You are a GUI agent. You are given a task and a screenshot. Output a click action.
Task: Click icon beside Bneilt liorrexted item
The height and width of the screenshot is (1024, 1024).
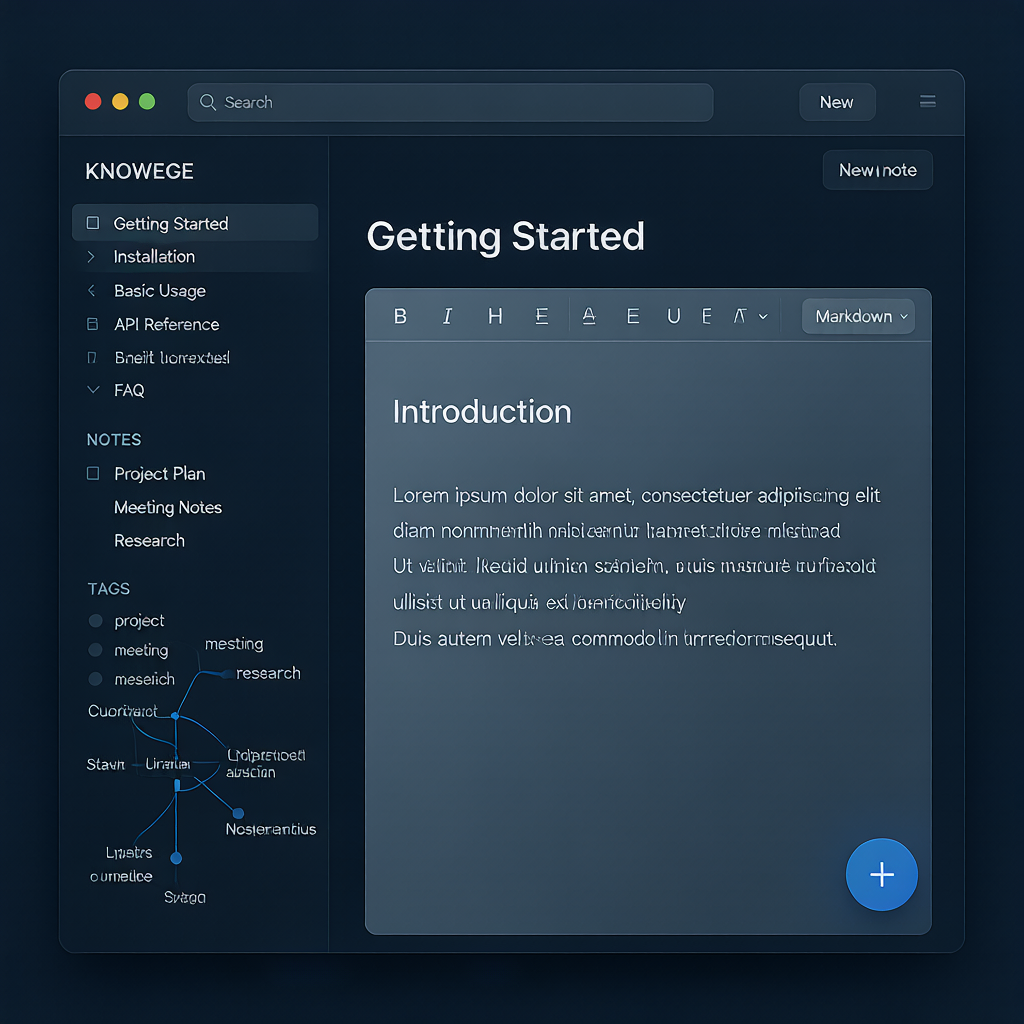click(x=92, y=358)
